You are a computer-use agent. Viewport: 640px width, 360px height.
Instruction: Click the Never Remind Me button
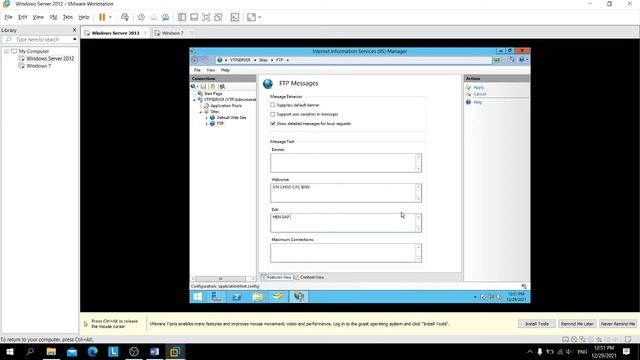(618, 324)
